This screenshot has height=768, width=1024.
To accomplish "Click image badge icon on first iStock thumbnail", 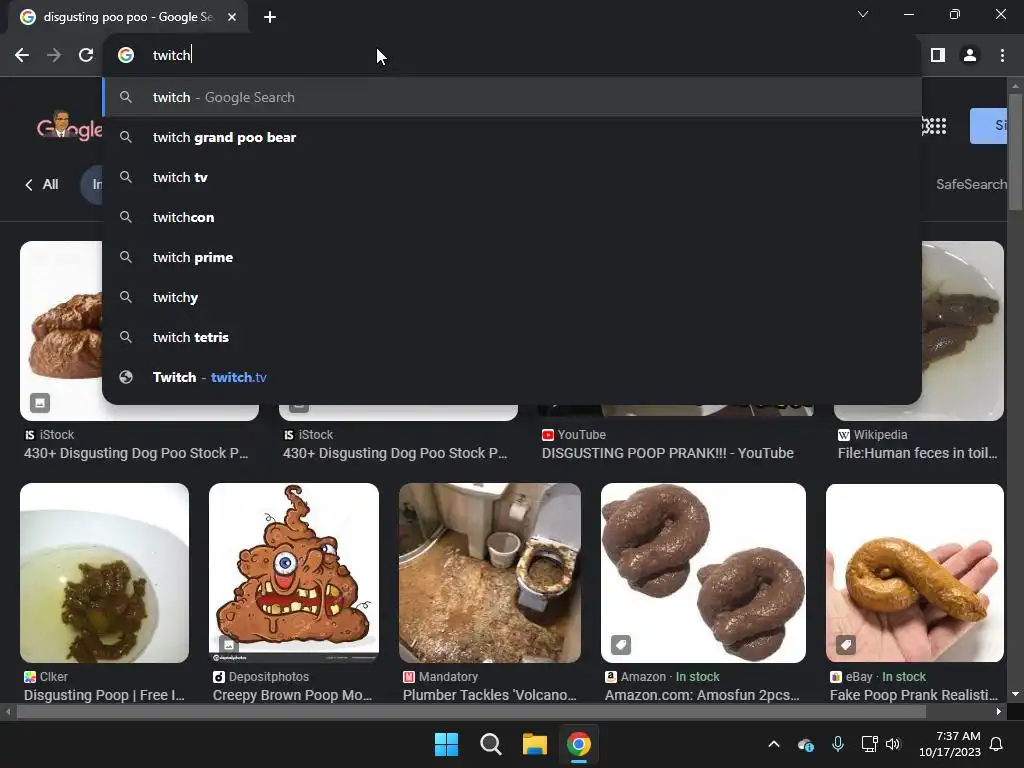I will coord(40,403).
